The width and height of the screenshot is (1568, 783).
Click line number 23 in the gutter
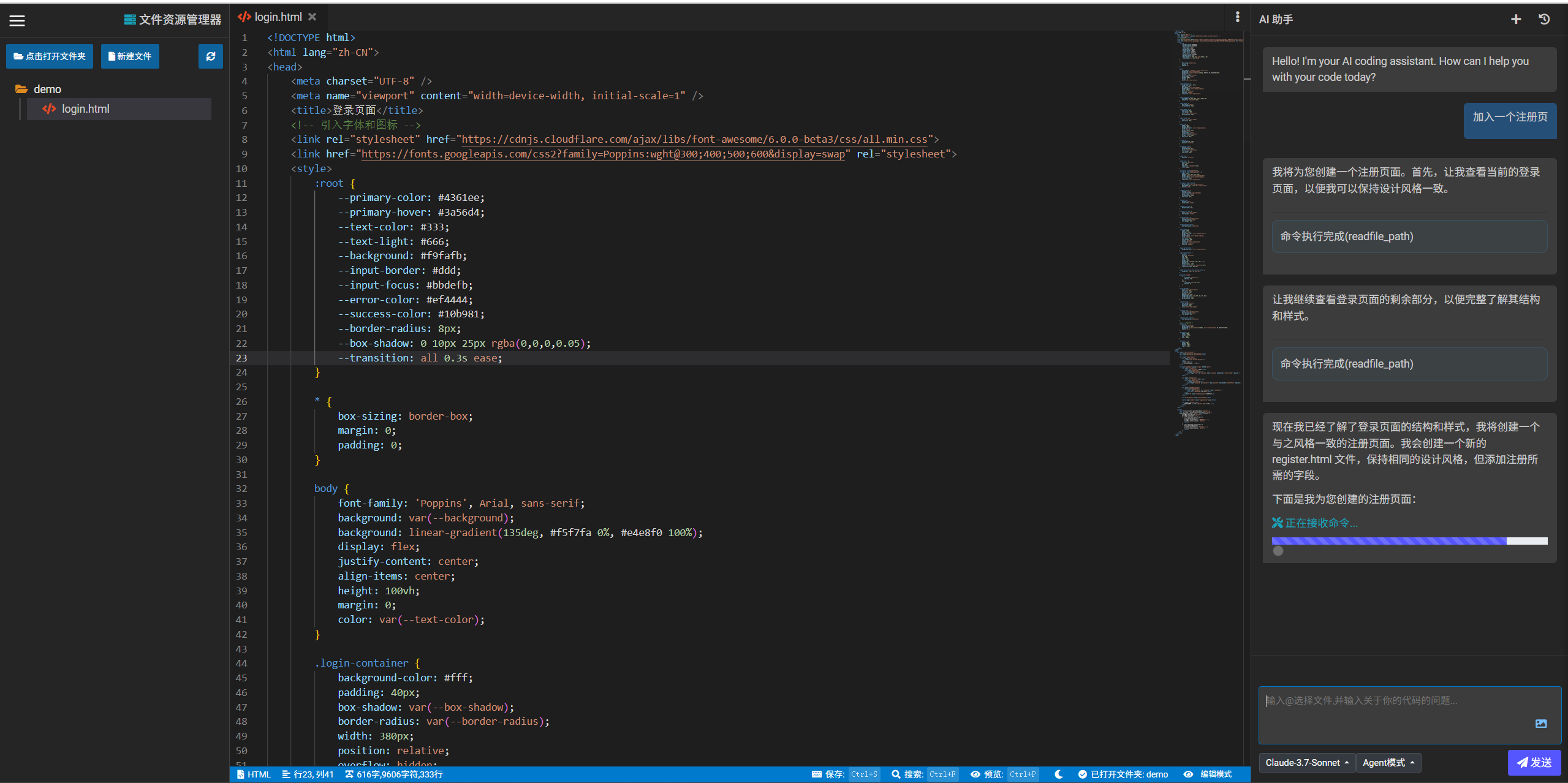pyautogui.click(x=241, y=358)
